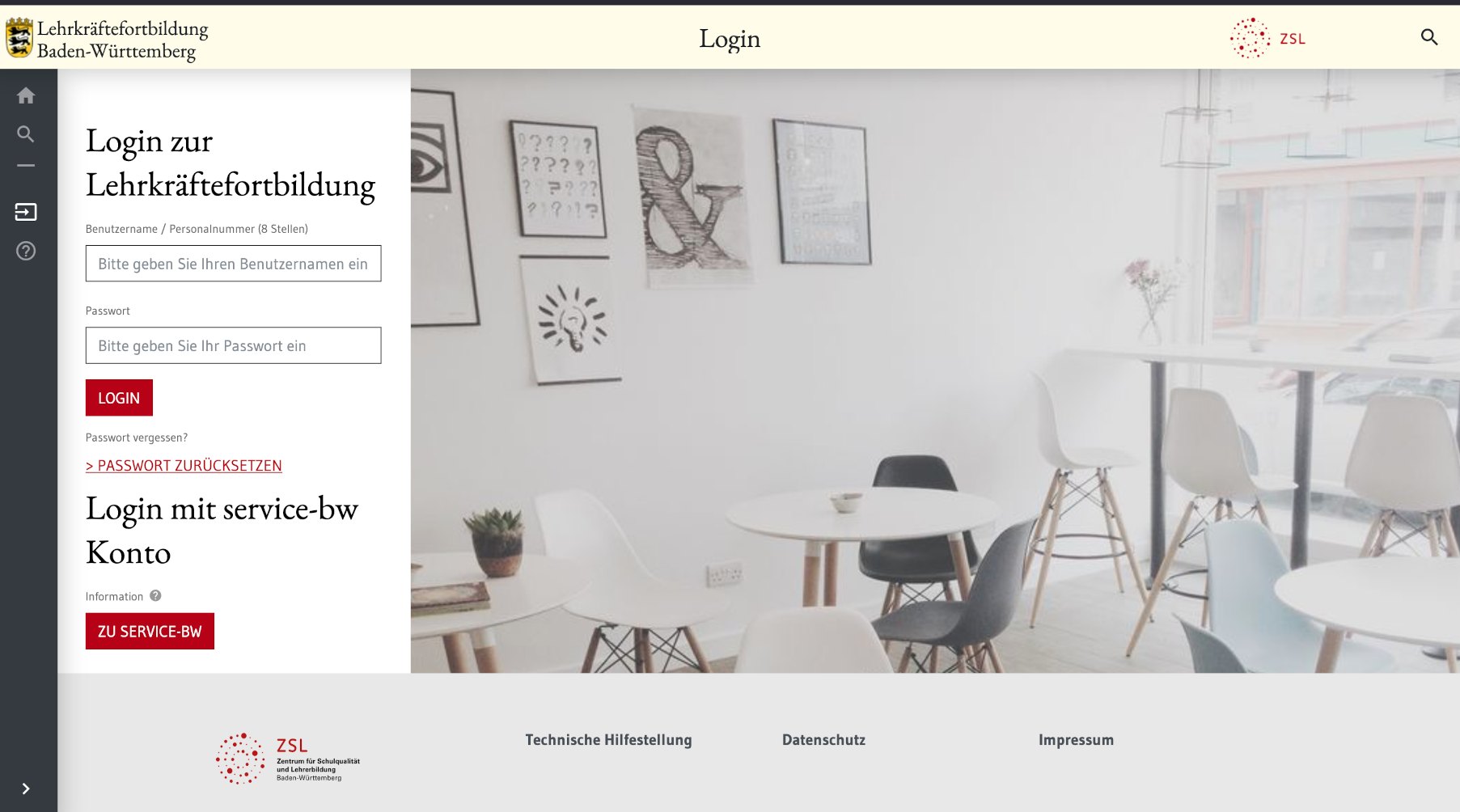Open Impressum footer link

pos(1076,740)
